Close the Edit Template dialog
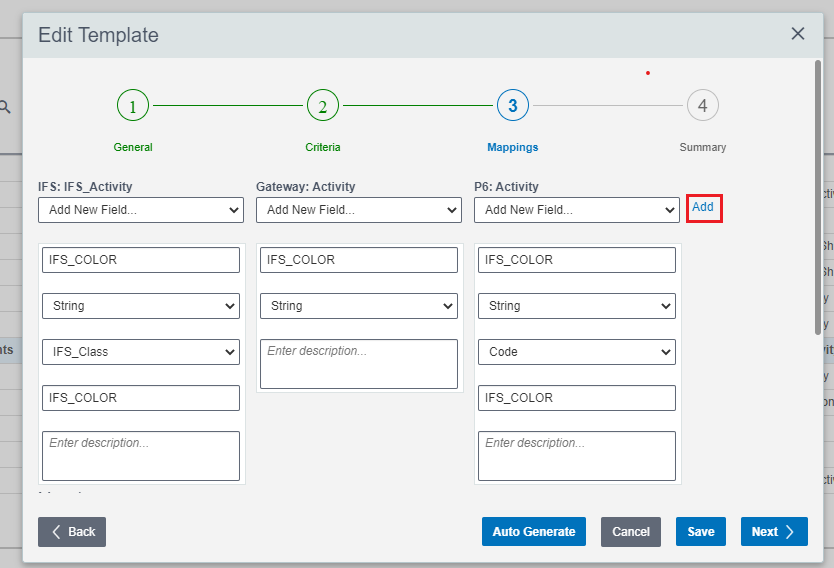 click(797, 34)
